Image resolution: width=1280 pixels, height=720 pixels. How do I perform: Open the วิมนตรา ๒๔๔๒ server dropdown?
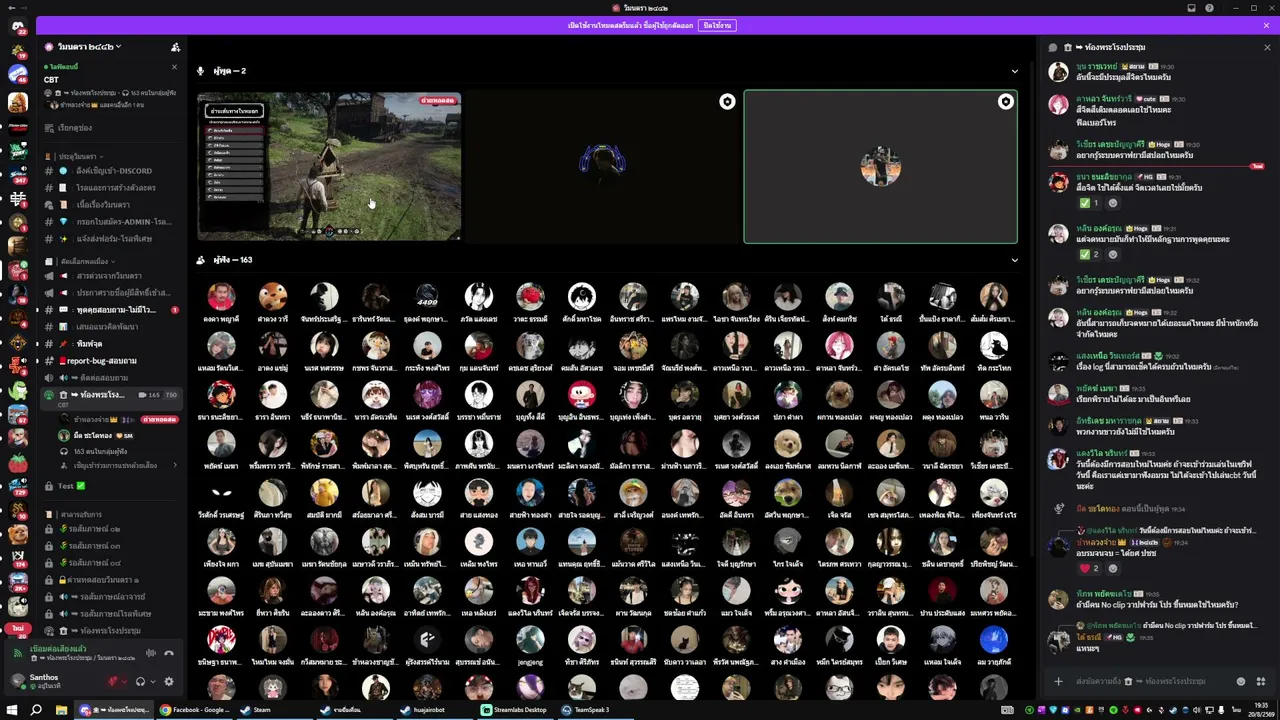click(x=89, y=47)
